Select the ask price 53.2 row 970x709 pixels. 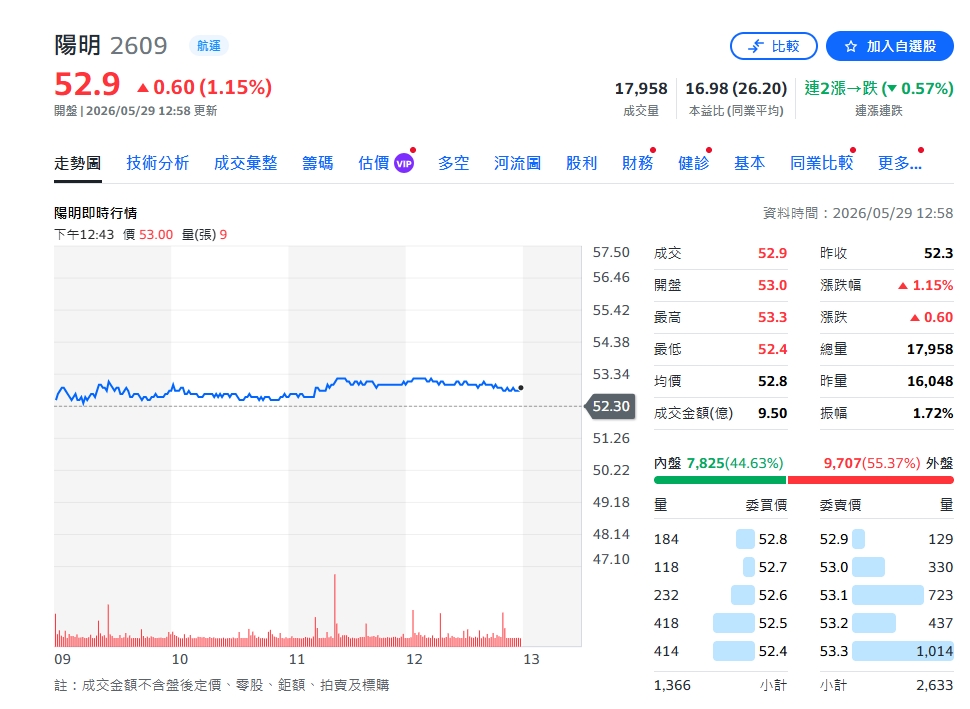pyautogui.click(x=886, y=623)
